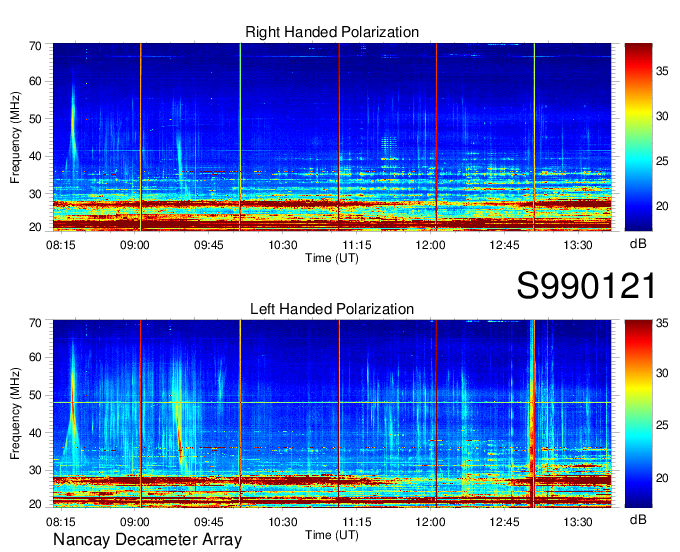Click the dB unit label of right-handed color bar

pyautogui.click(x=638, y=244)
